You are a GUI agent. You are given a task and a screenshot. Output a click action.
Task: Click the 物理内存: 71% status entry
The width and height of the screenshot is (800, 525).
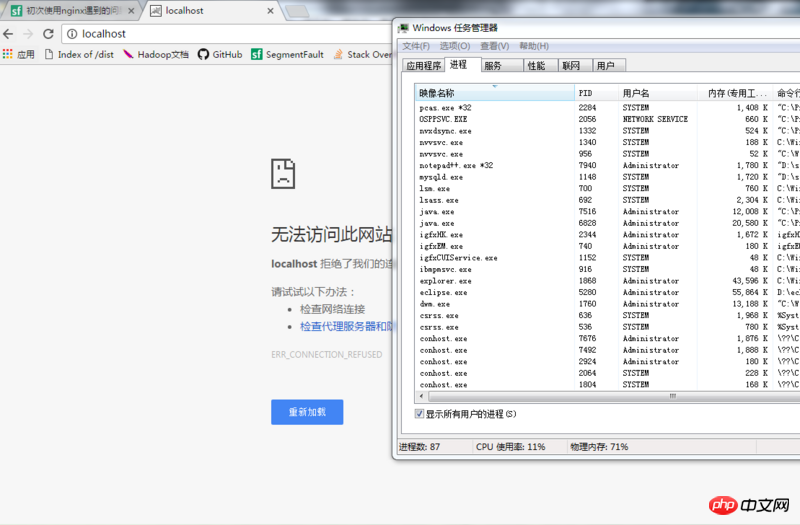pyautogui.click(x=599, y=447)
